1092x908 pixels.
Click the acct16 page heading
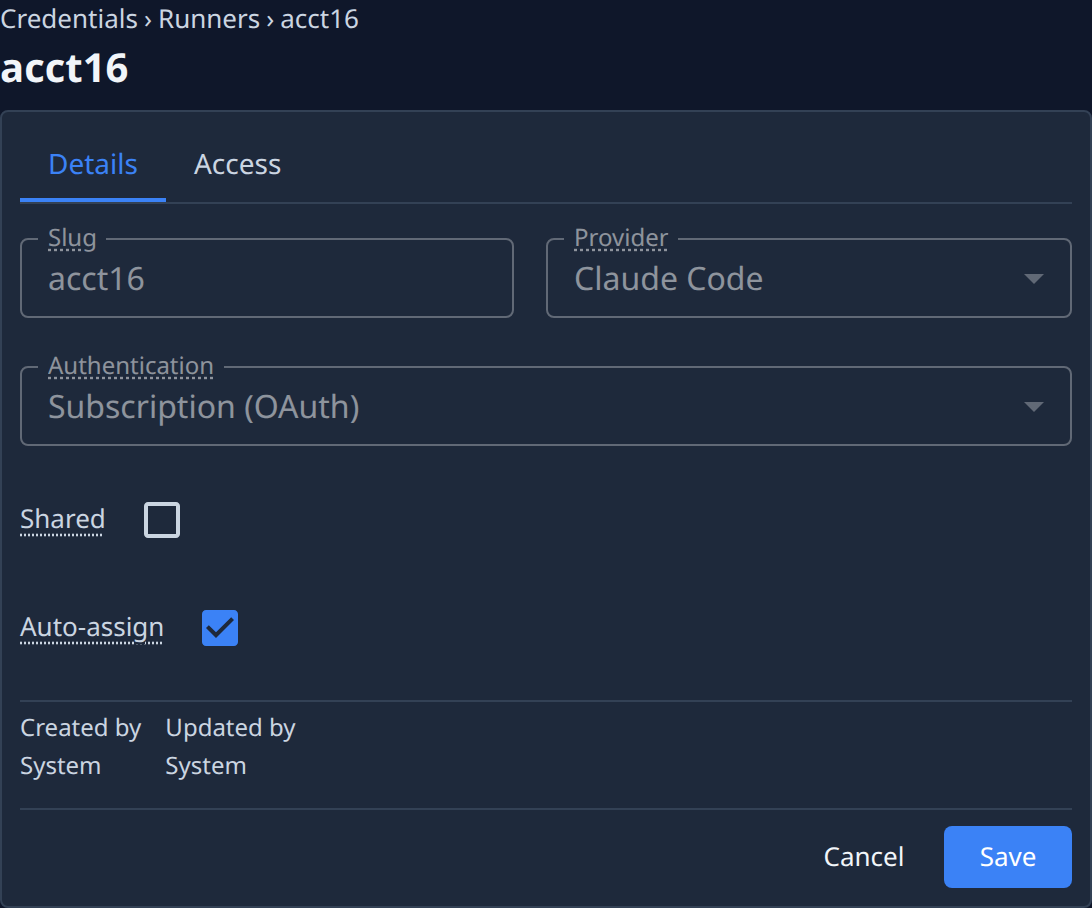coord(64,68)
